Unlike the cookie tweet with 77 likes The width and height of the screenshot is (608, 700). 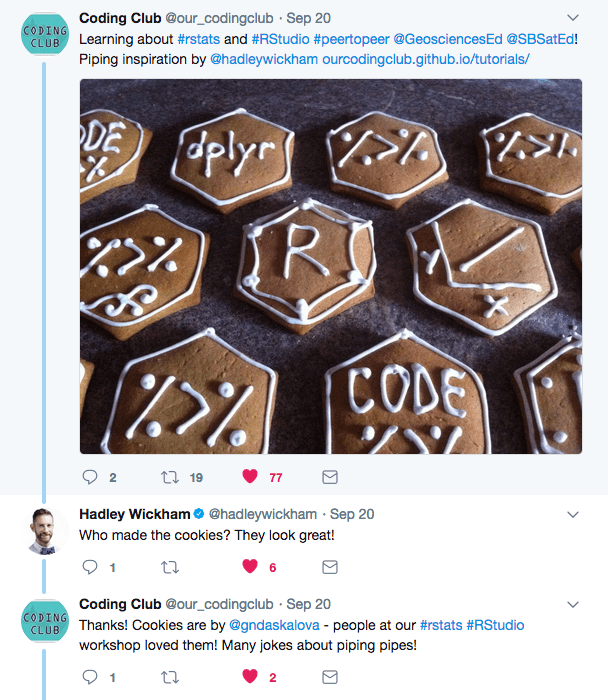point(251,477)
